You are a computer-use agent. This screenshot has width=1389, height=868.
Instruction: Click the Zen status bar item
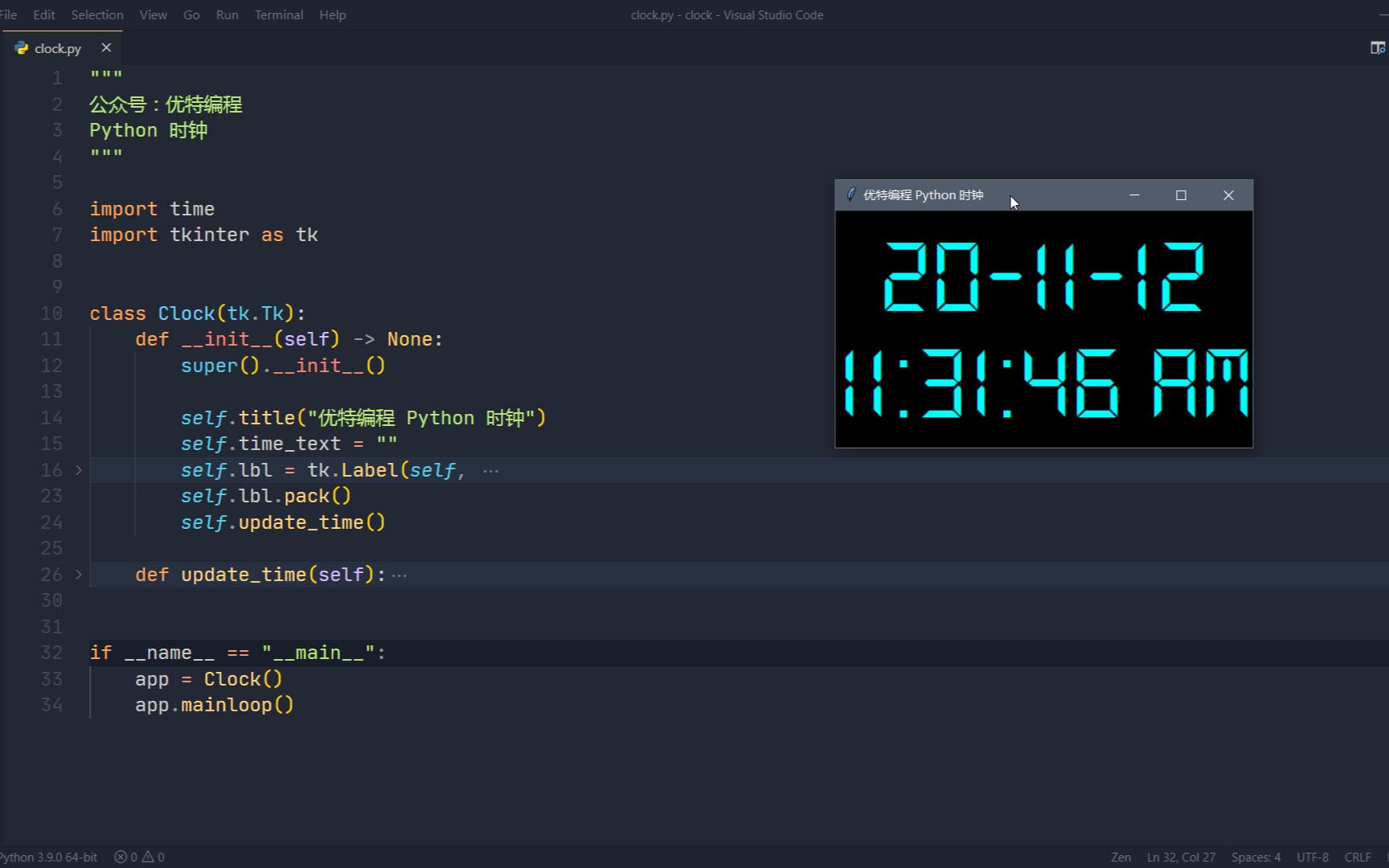pyautogui.click(x=1121, y=857)
